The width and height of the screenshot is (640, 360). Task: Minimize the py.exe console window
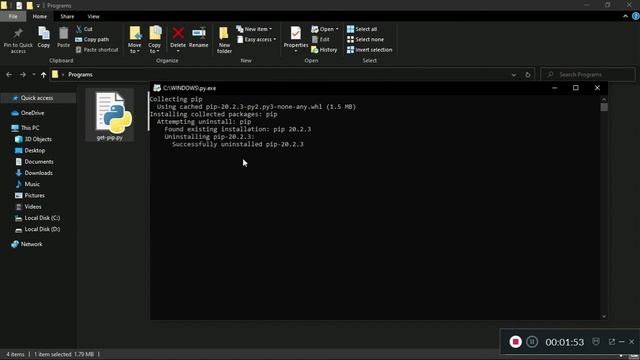click(554, 88)
